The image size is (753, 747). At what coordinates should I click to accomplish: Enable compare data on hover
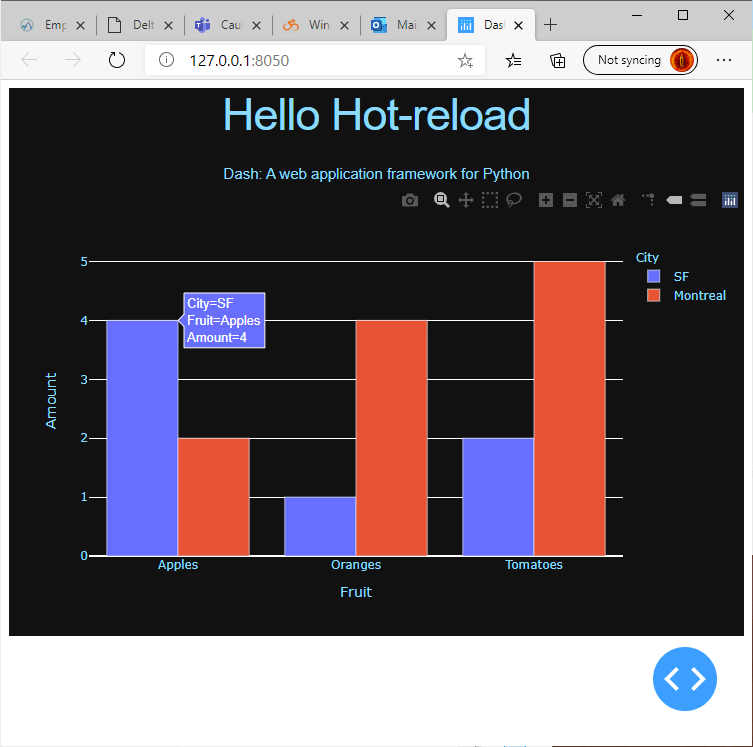[x=698, y=200]
